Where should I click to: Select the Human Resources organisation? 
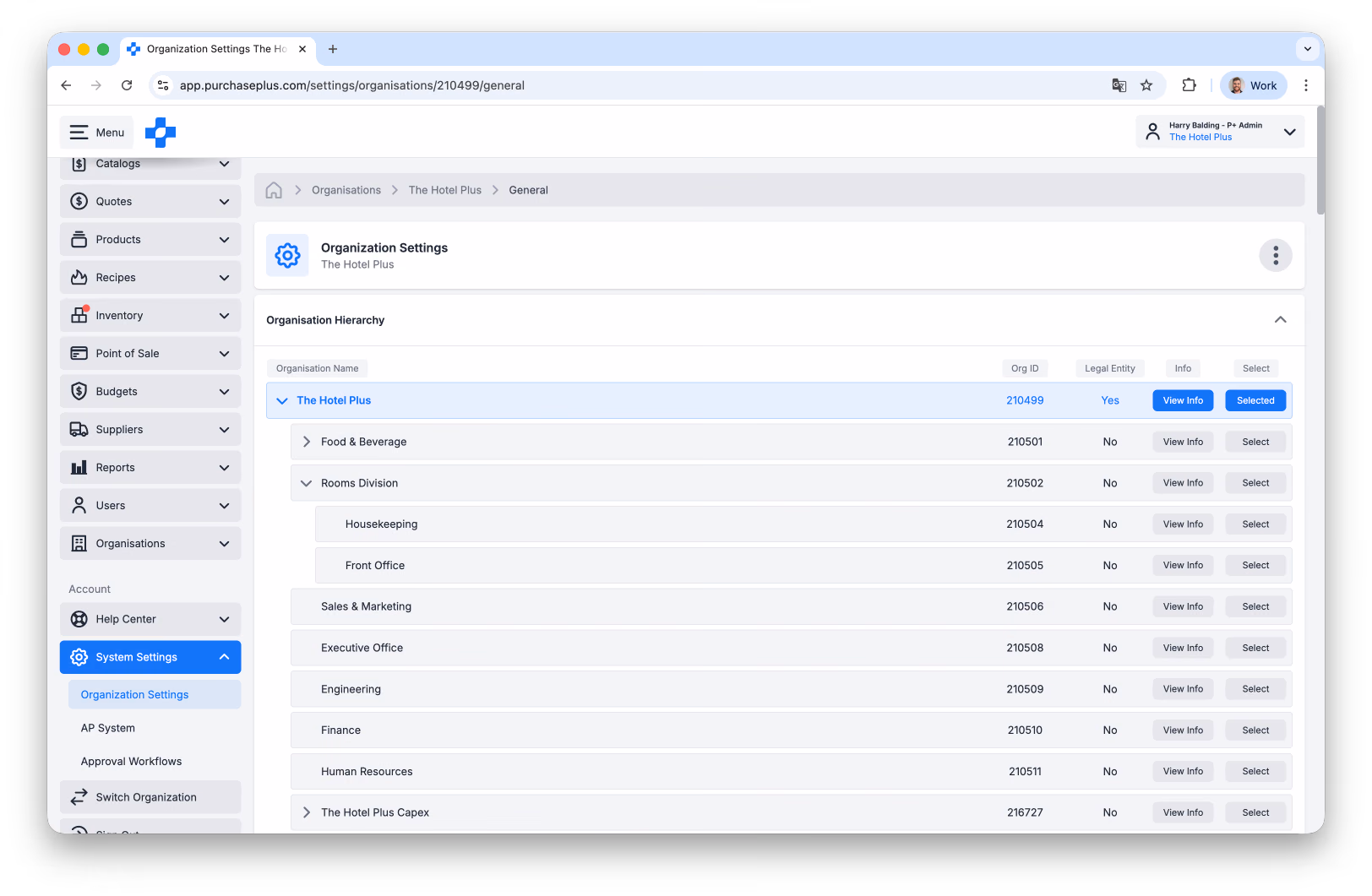pos(1255,771)
